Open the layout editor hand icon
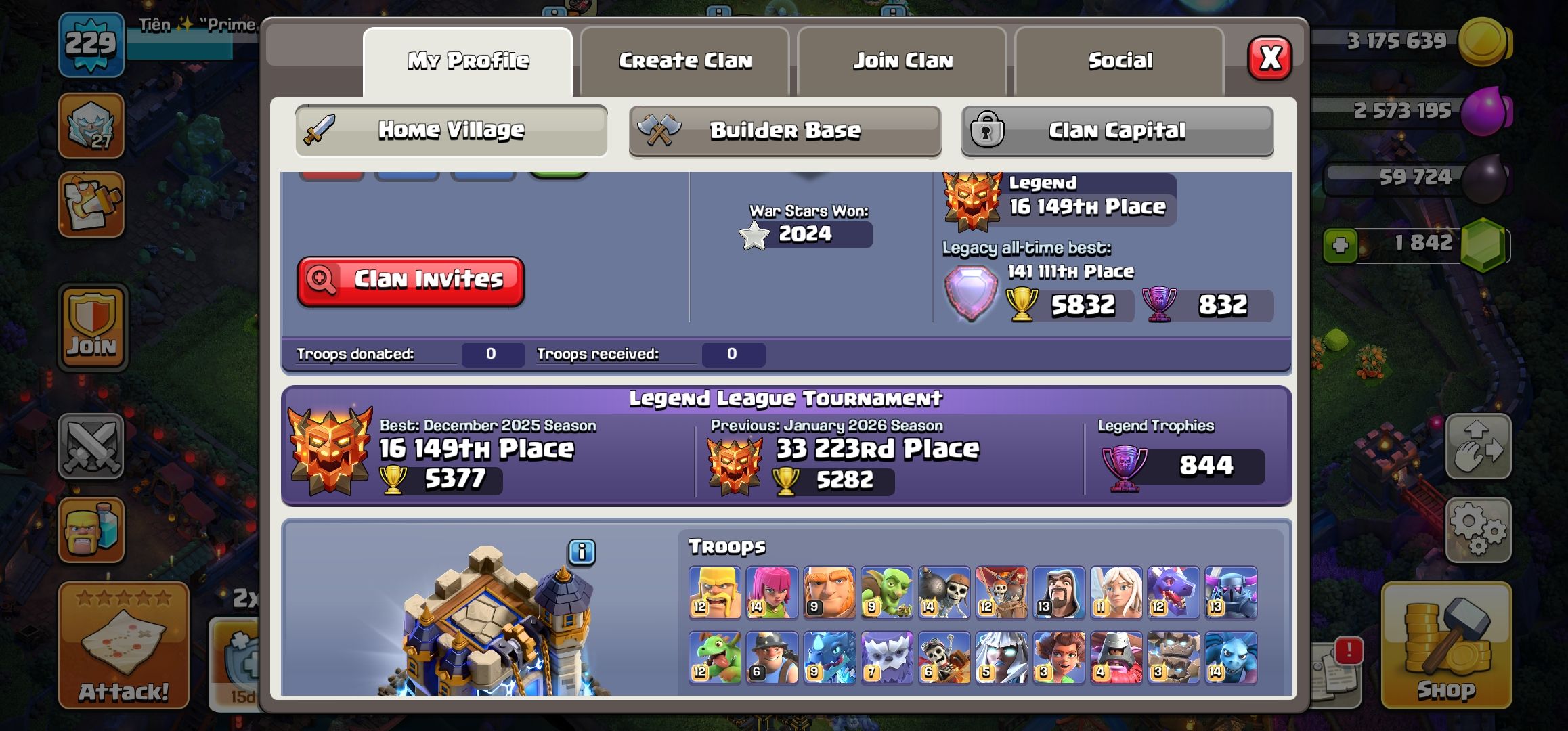This screenshot has height=731, width=1568. click(1478, 447)
